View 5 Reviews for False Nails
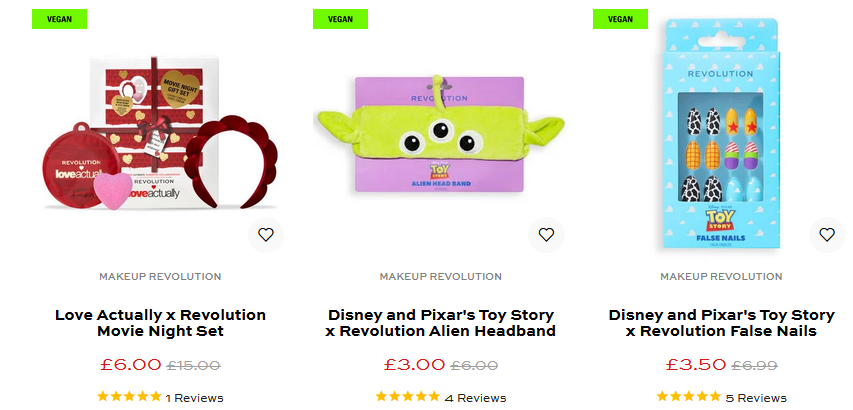The width and height of the screenshot is (853, 410). pyautogui.click(x=756, y=398)
